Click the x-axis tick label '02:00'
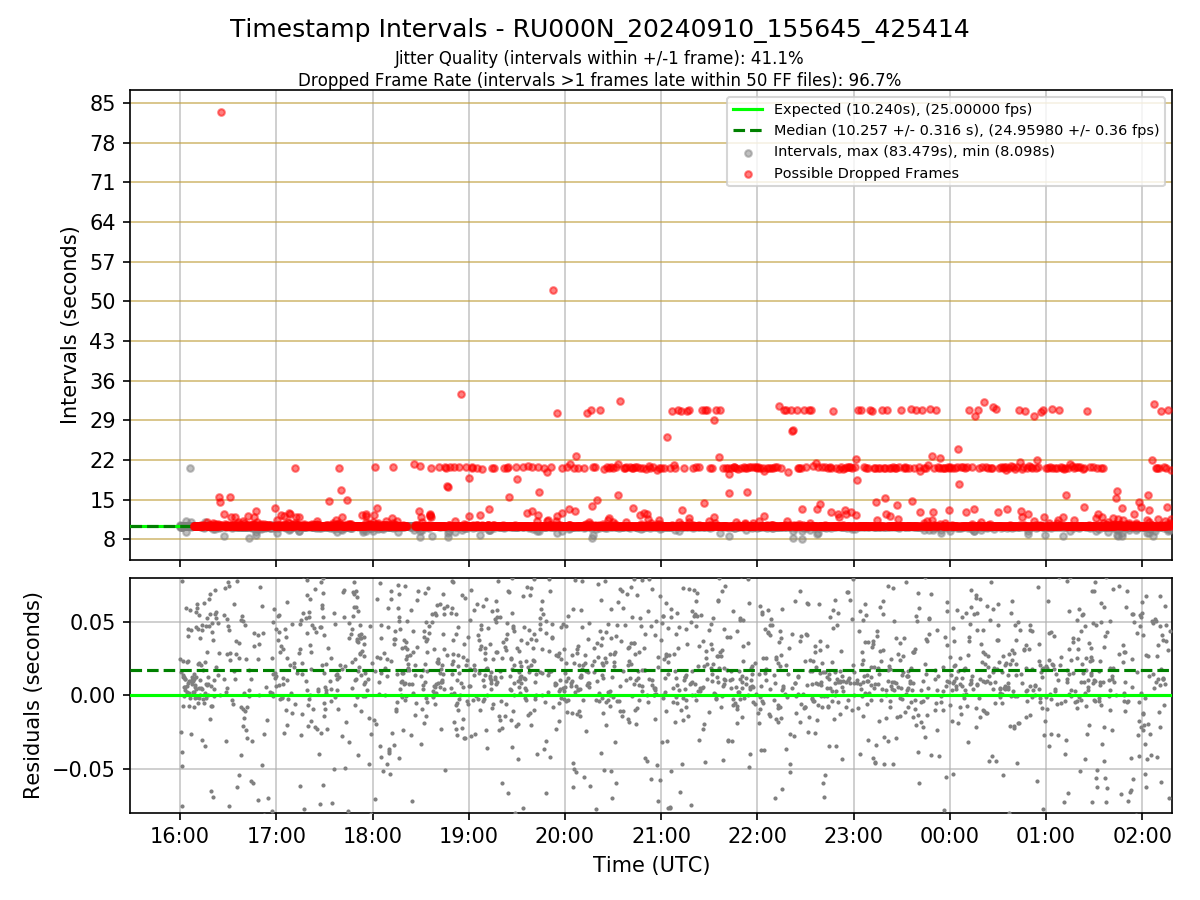 (x=1142, y=834)
